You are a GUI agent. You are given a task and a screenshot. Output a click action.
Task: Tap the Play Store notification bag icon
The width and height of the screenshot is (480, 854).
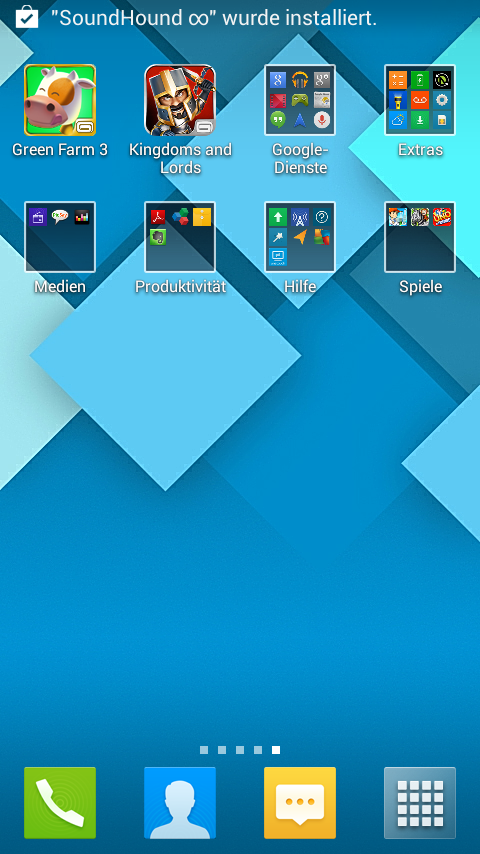[x=27, y=17]
